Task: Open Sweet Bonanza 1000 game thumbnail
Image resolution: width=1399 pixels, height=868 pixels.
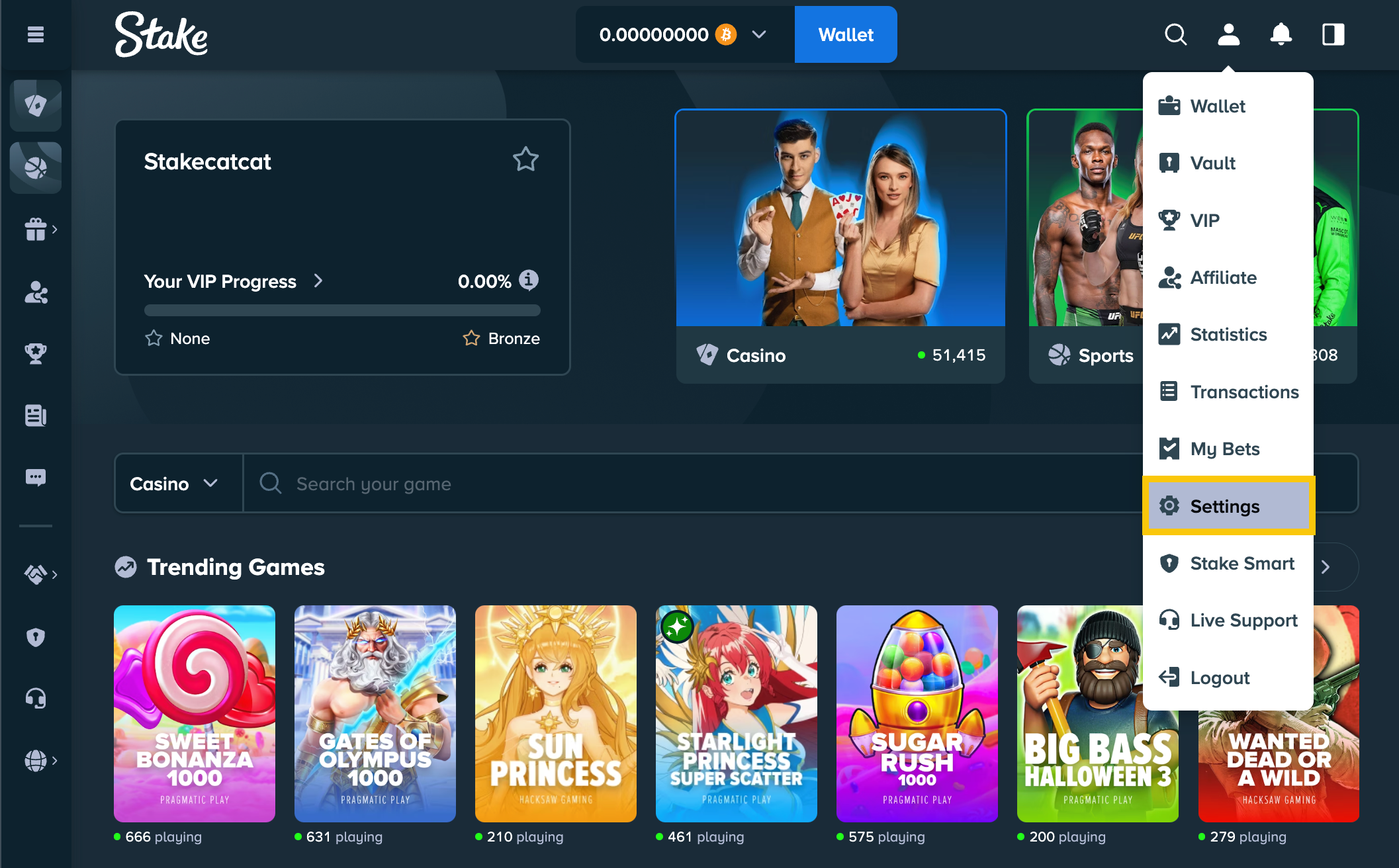Action: [195, 713]
